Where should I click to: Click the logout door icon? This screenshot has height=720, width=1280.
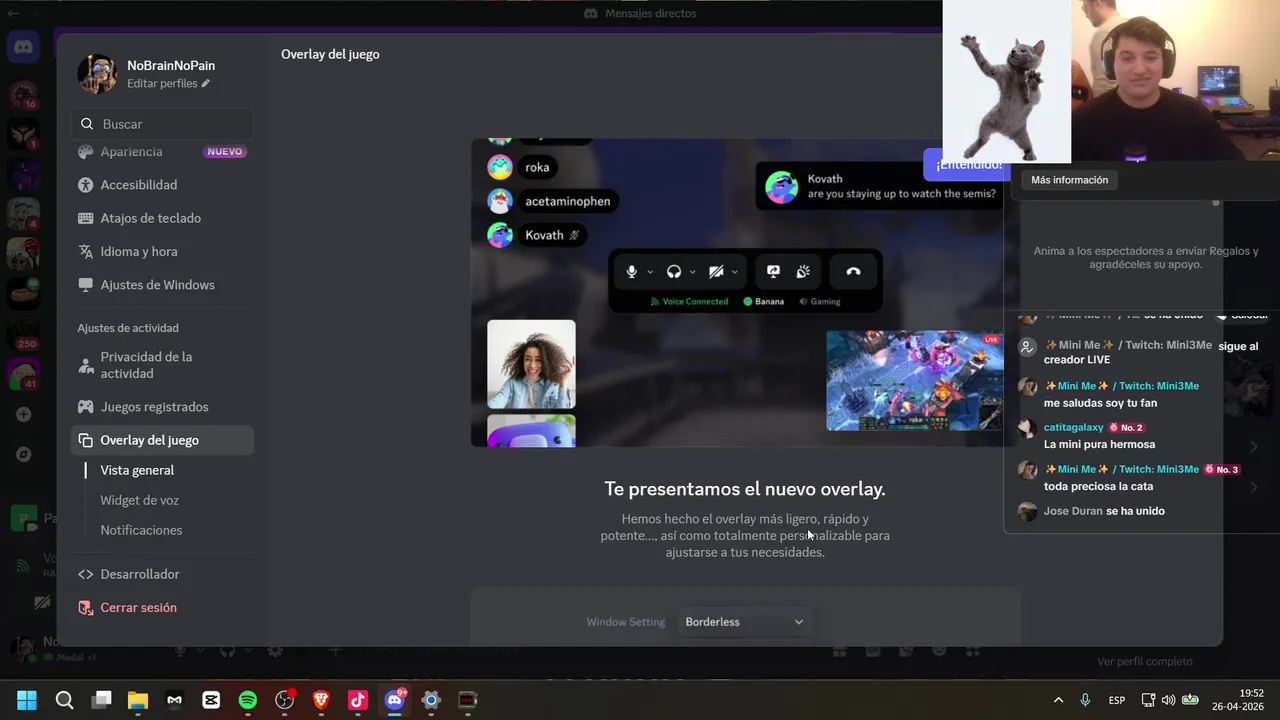pyautogui.click(x=86, y=608)
